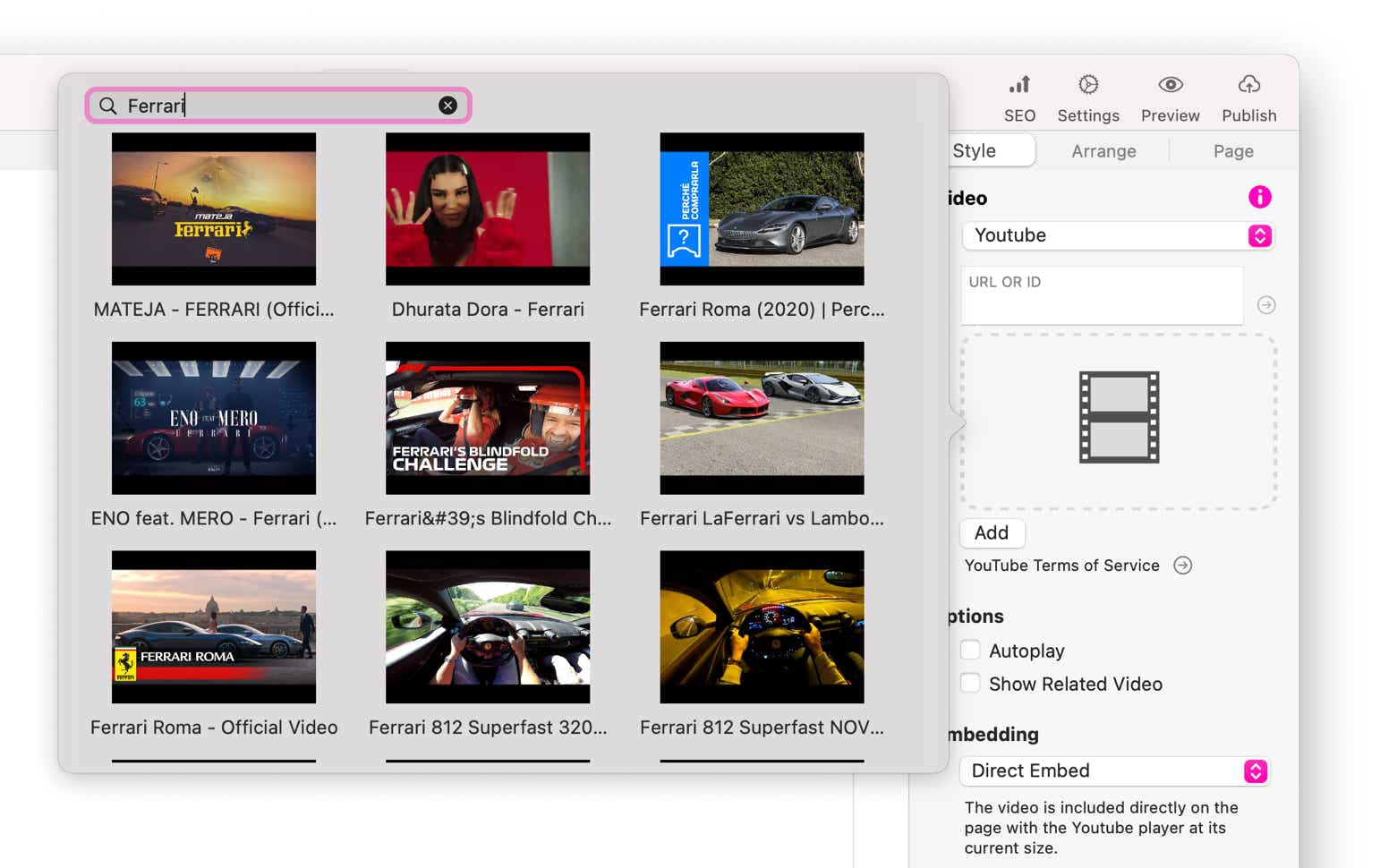The width and height of the screenshot is (1380, 868).
Task: Open the SEO toolbar item
Action: point(1019,98)
